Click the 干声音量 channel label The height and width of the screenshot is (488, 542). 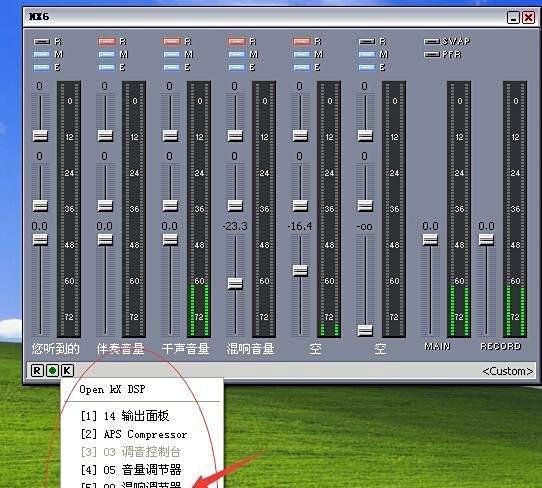[186, 349]
